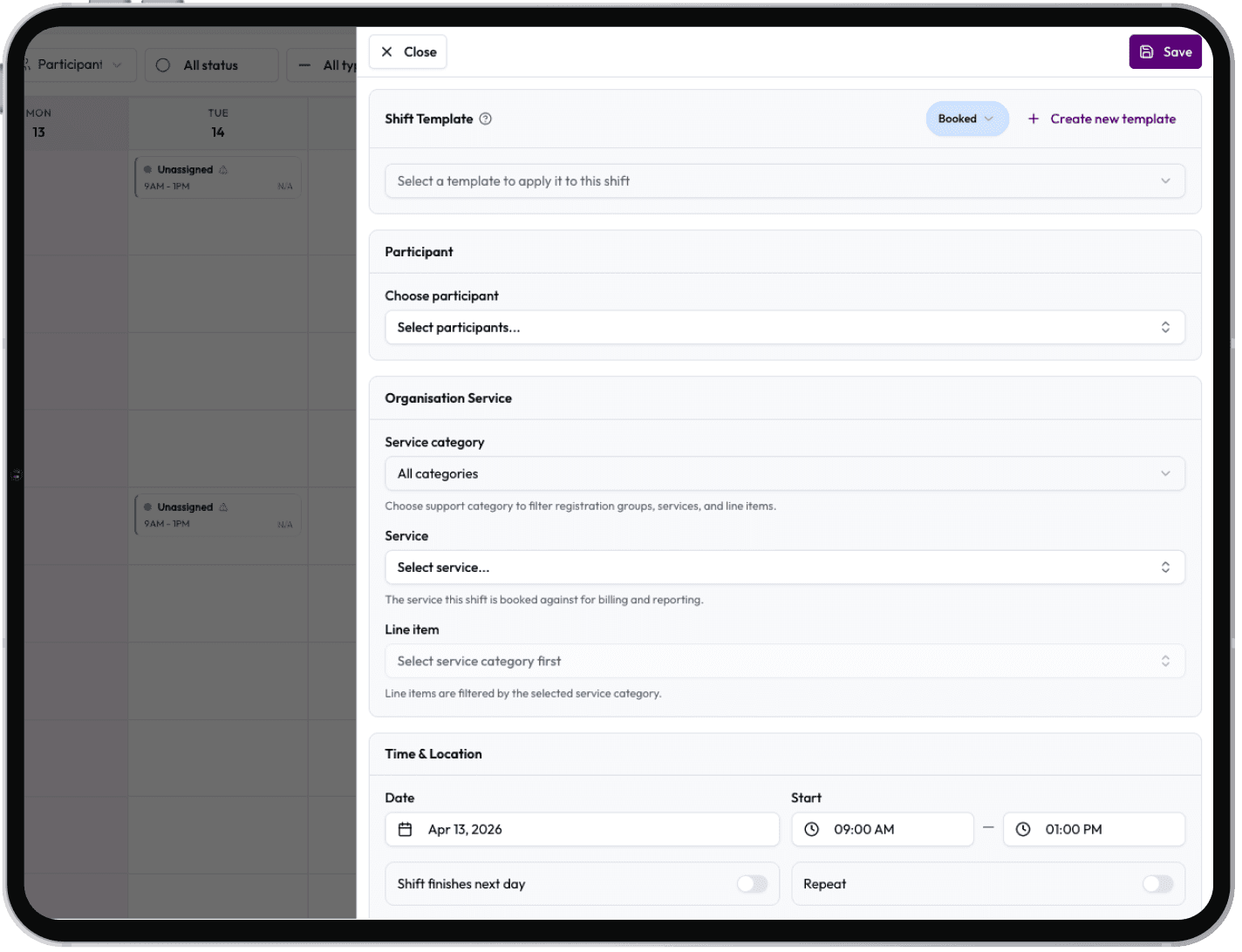Click the Participant section heading in the panel
The height and width of the screenshot is (952, 1242).
pyautogui.click(x=420, y=252)
